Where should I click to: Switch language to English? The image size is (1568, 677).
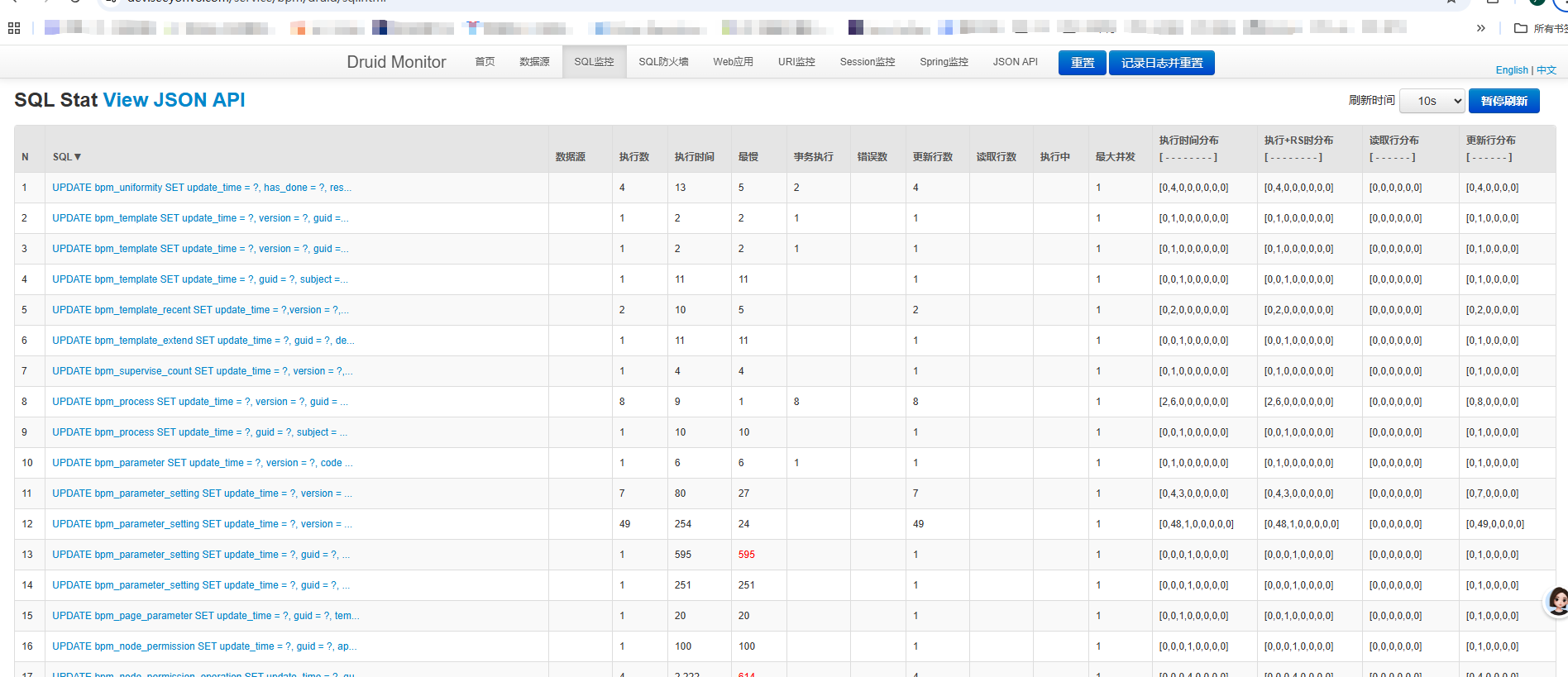click(x=1512, y=70)
